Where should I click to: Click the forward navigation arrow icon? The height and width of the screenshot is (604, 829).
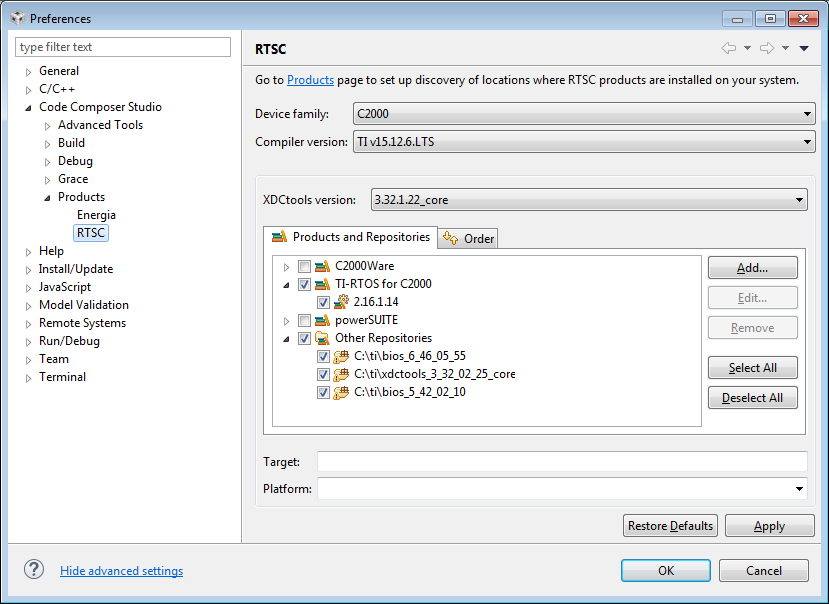[767, 48]
